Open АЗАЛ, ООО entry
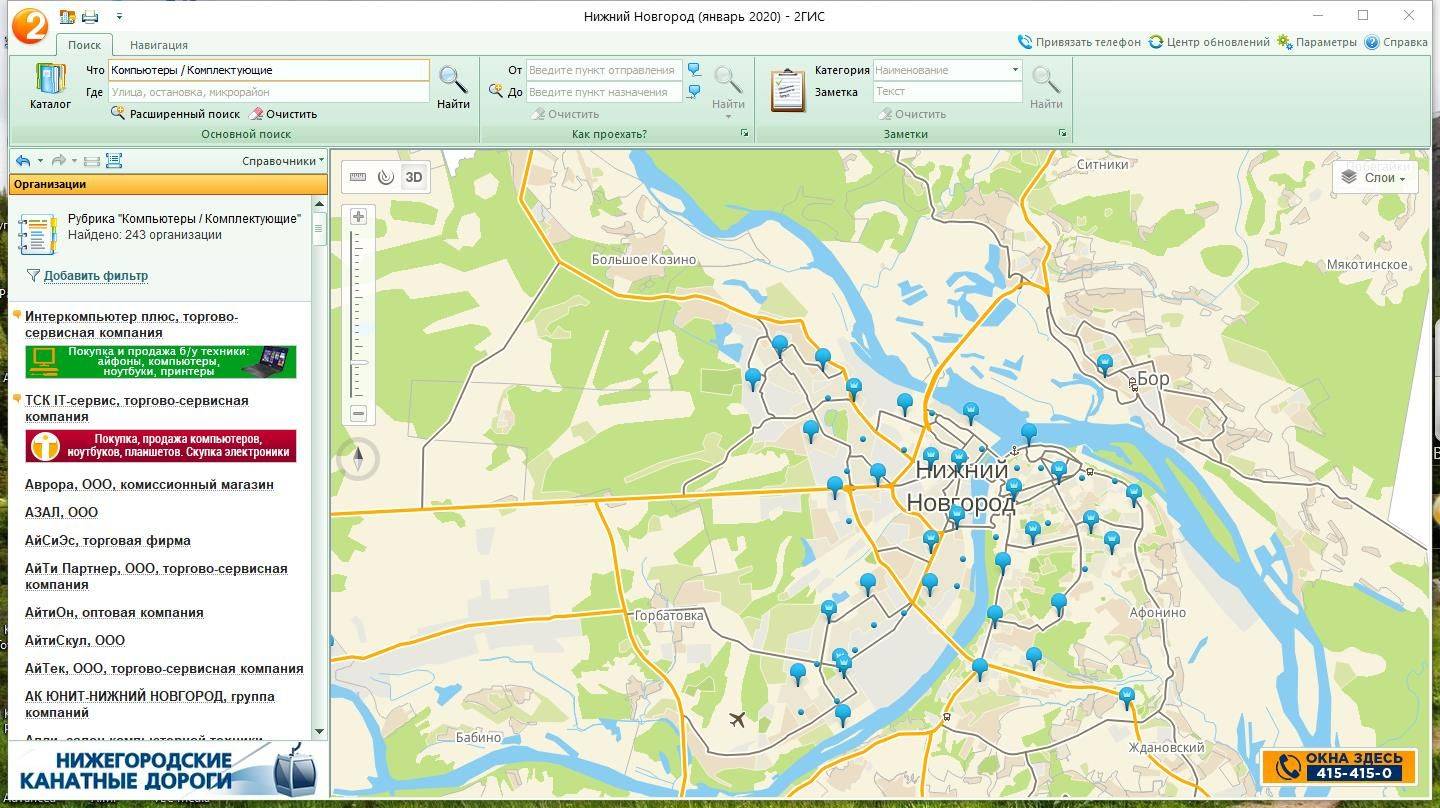The image size is (1440, 808). pos(61,513)
